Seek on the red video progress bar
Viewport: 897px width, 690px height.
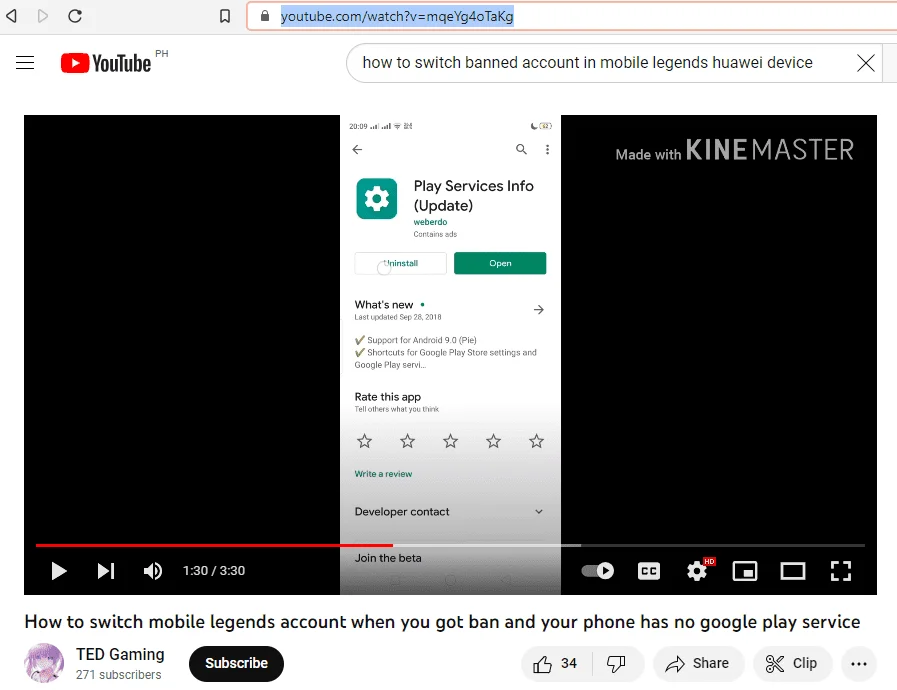[214, 545]
